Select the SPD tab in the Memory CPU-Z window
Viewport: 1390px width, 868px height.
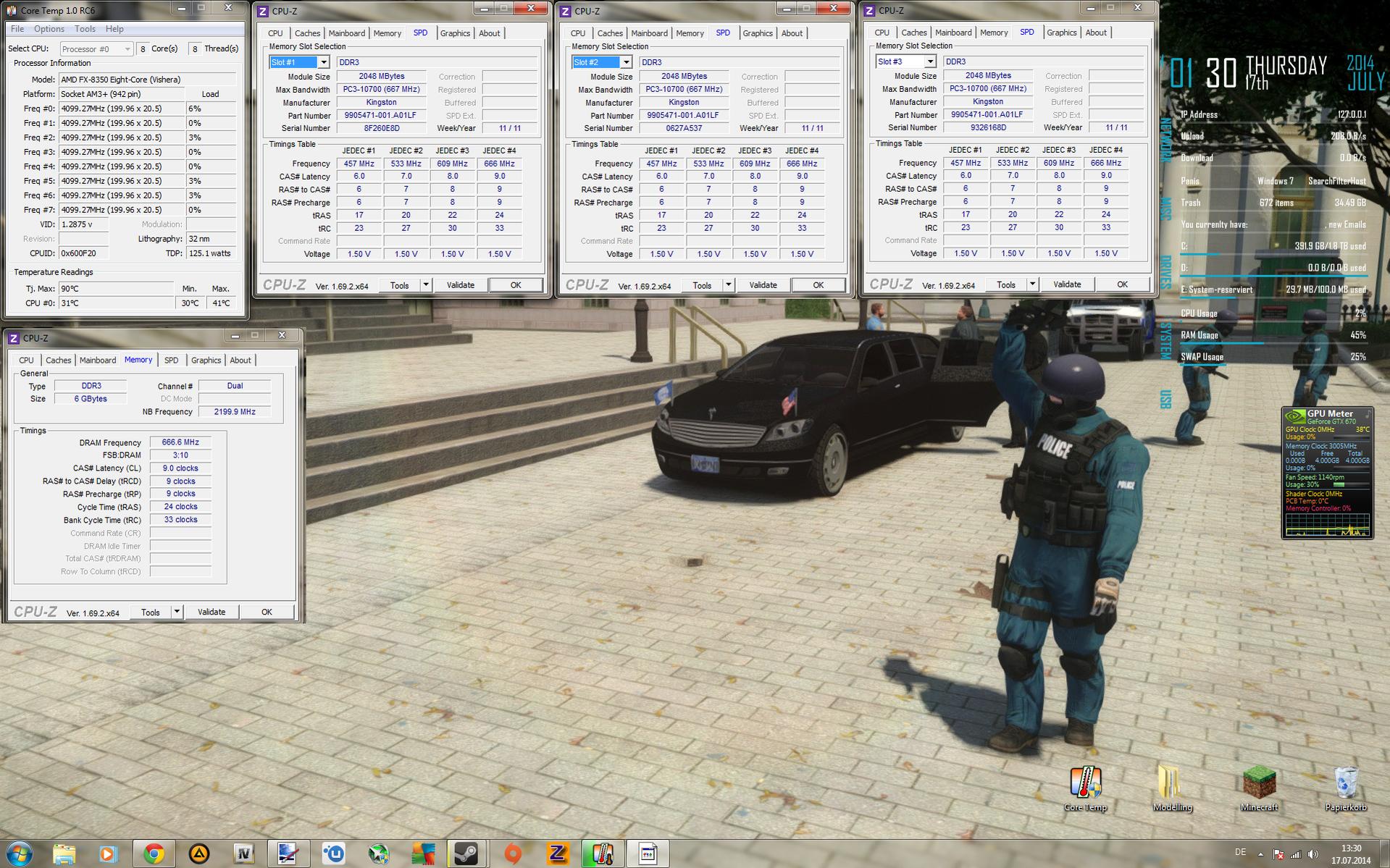[x=171, y=361]
